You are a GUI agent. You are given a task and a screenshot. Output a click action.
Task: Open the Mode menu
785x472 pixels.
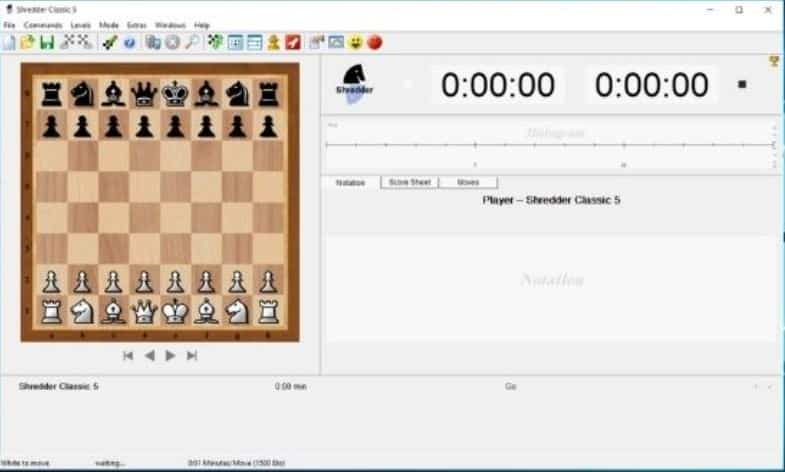pos(109,25)
